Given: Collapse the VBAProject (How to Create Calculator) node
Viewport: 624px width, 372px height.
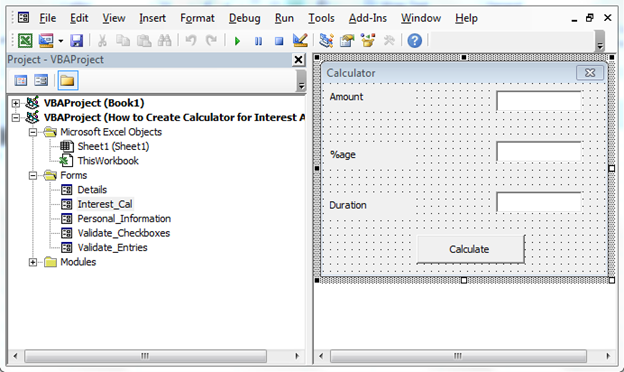Looking at the screenshot, I should (15, 118).
